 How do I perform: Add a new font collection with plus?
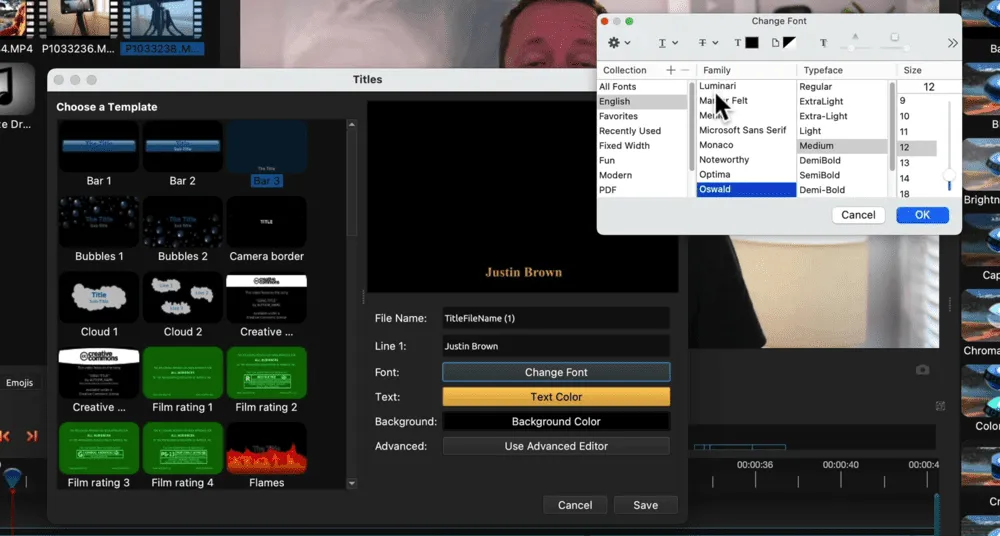click(670, 70)
